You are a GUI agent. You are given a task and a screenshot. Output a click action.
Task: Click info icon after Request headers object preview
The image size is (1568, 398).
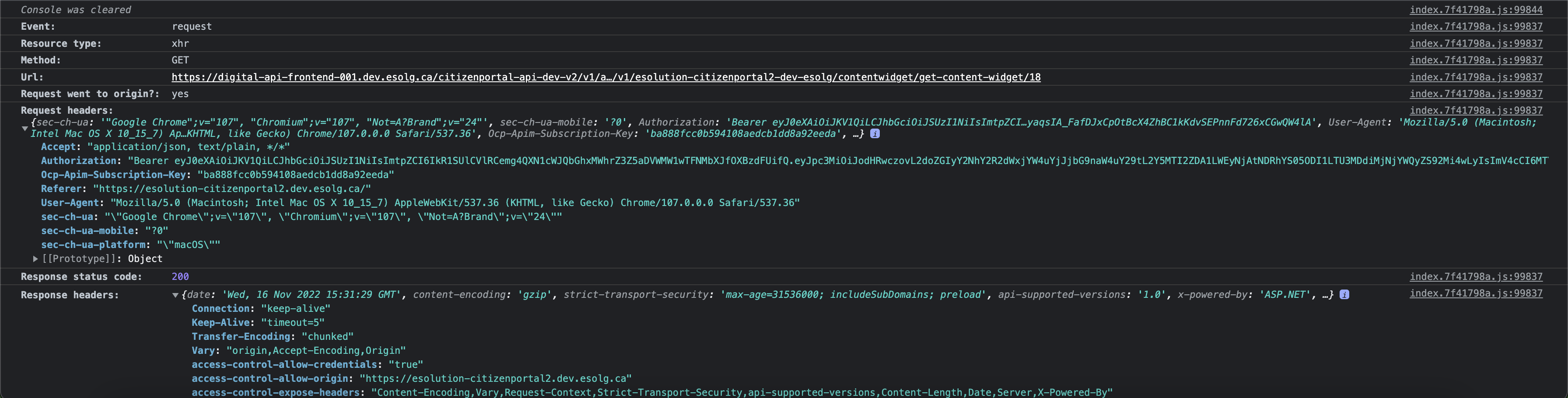[875, 134]
